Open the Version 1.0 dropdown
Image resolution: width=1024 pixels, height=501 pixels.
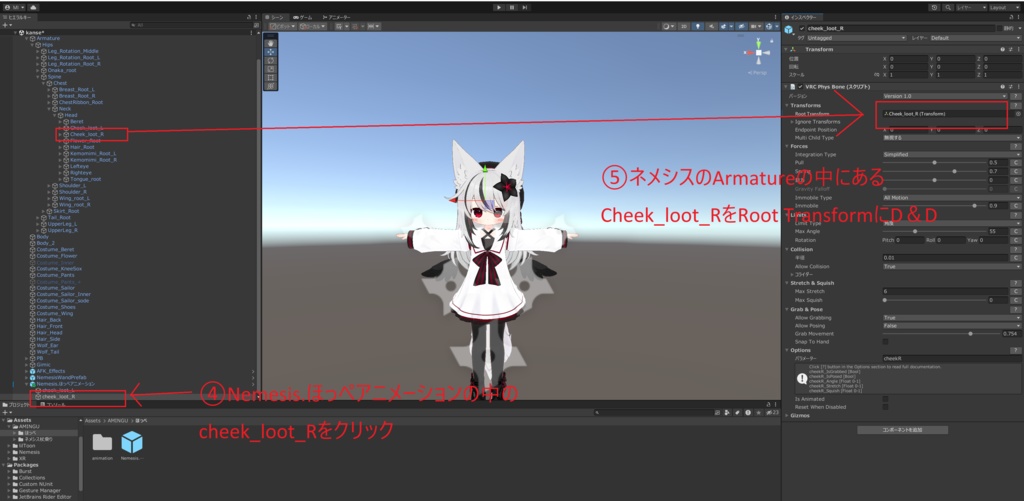(945, 96)
